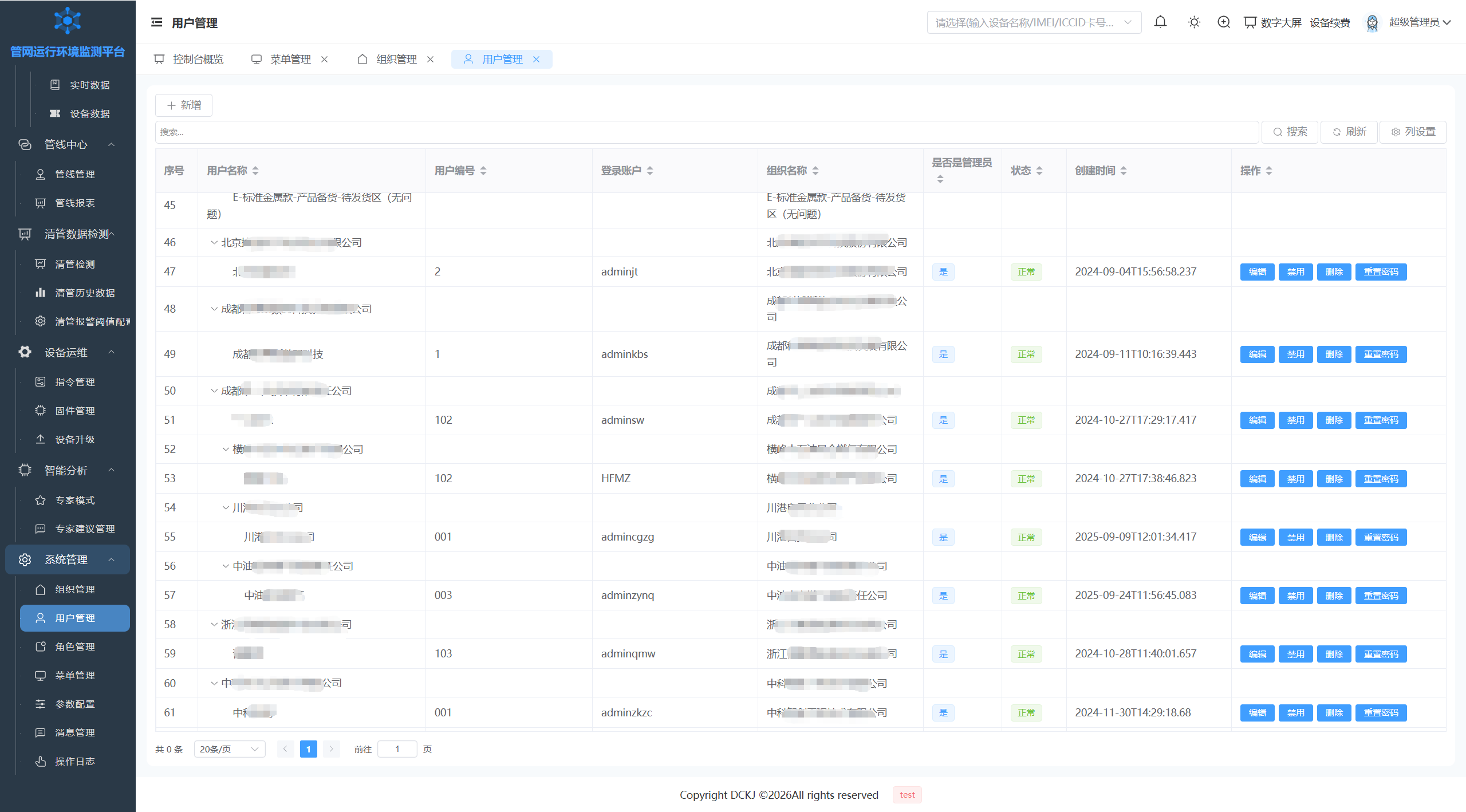Screen dimensions: 1466x812
Task: Disable user adminkbs via 禁用
Action: coord(1295,354)
